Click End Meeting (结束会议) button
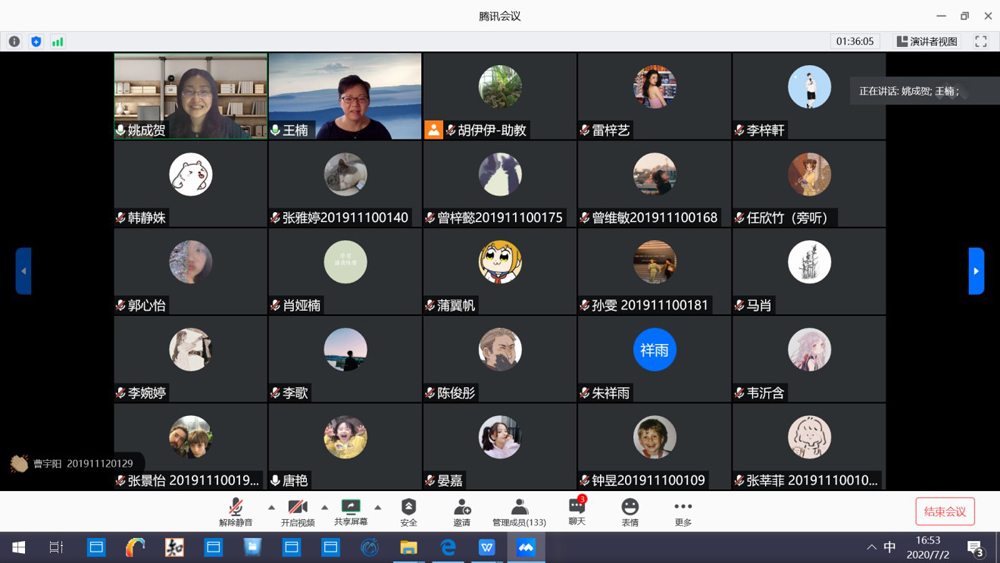Image resolution: width=1000 pixels, height=563 pixels. 945,511
